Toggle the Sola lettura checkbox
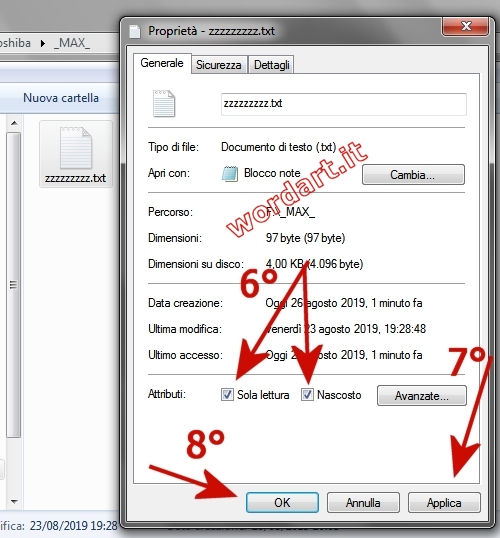500x538 pixels. pos(227,395)
